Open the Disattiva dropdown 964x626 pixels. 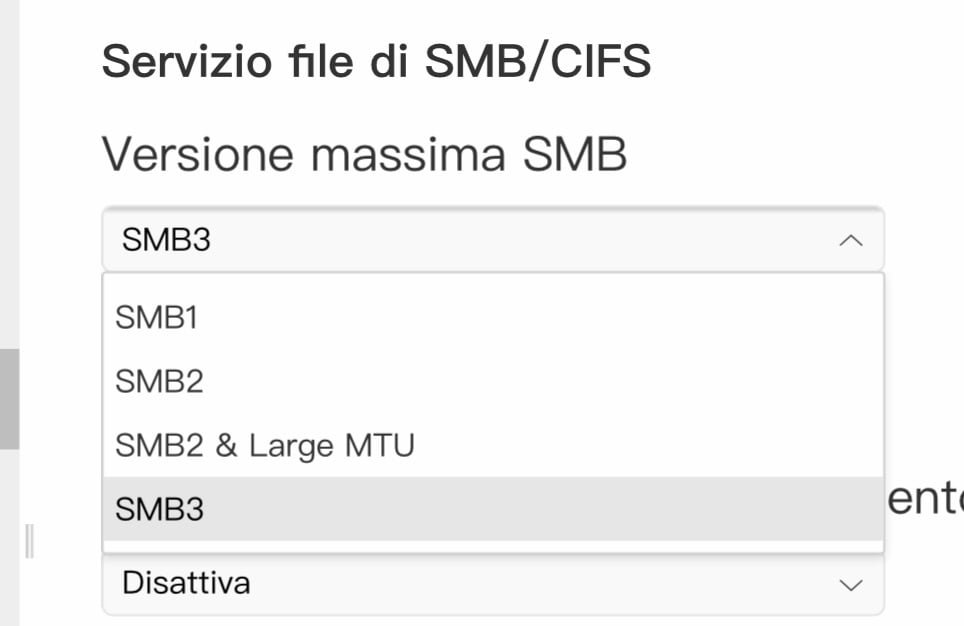492,584
